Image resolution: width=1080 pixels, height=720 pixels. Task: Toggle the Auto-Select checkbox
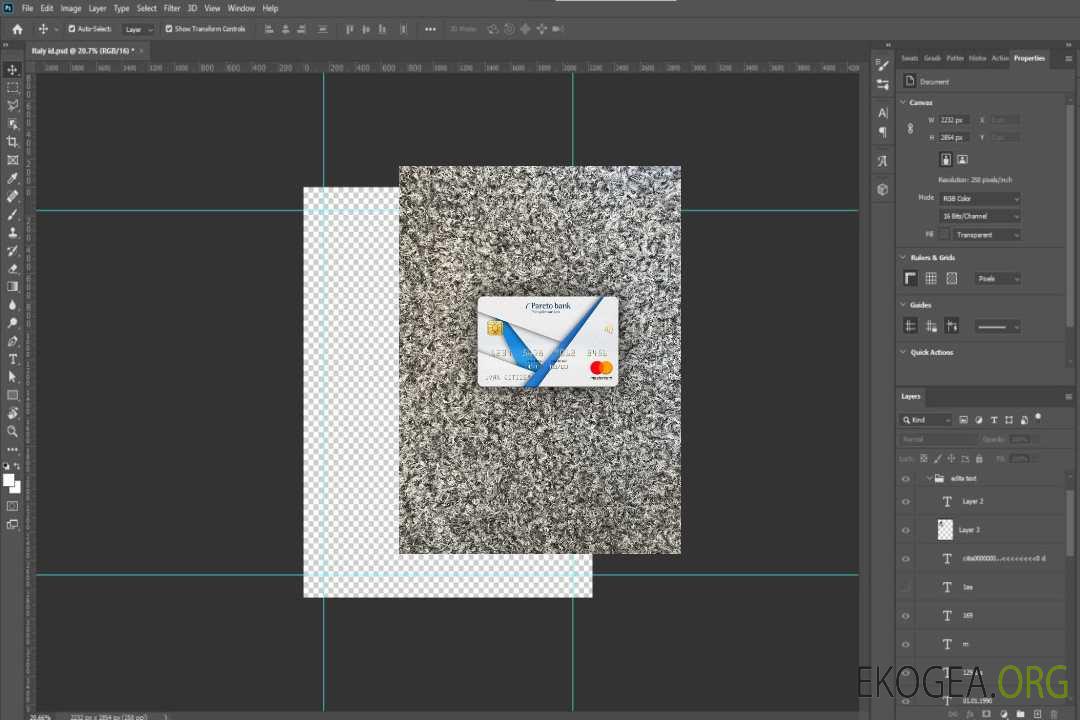72,29
